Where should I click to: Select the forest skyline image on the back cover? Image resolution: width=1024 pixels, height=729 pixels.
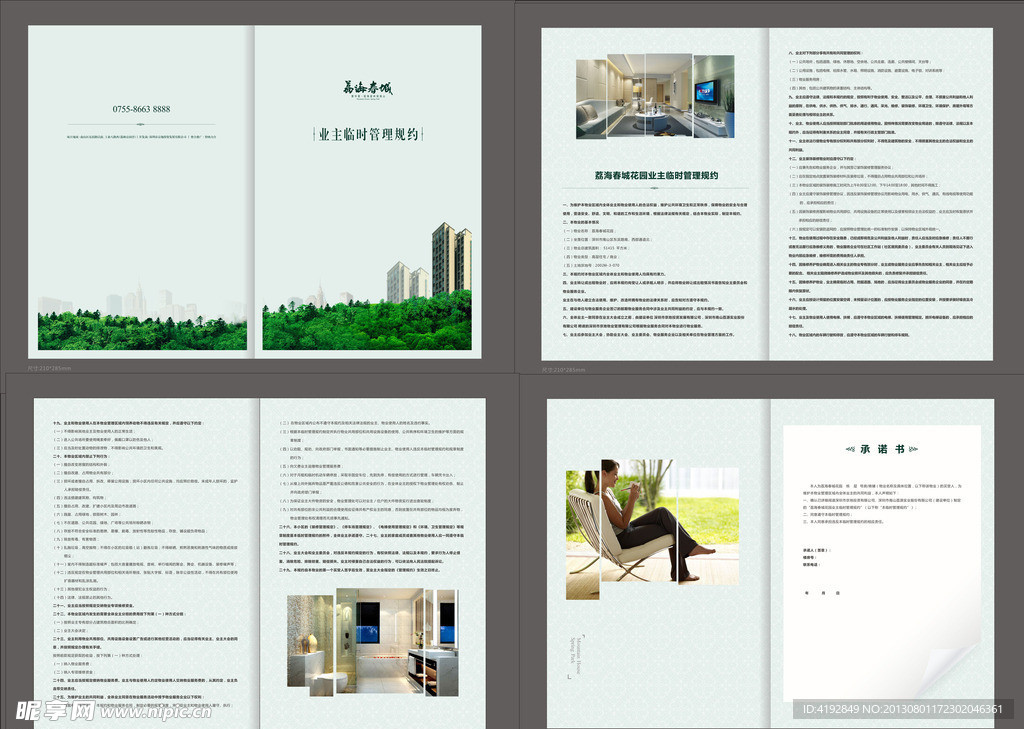[142, 317]
